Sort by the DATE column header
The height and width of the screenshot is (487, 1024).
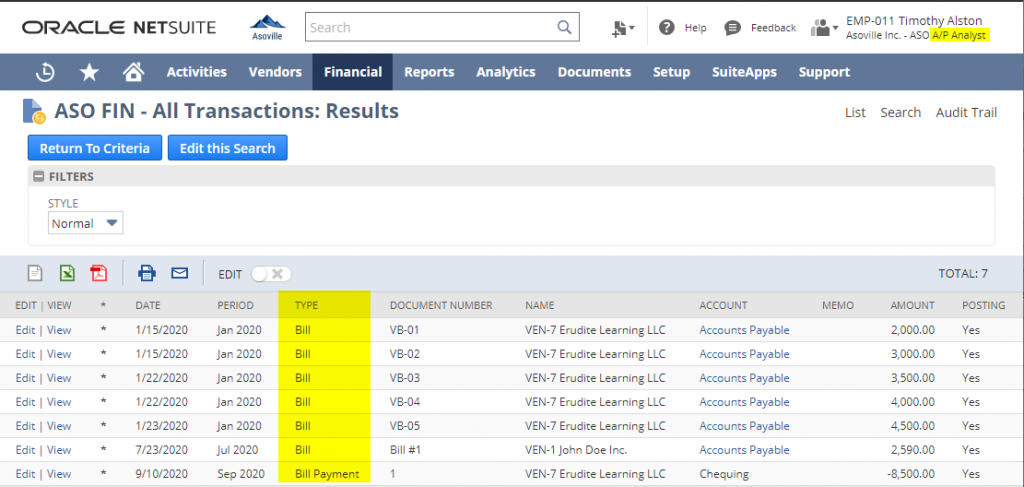pos(148,305)
